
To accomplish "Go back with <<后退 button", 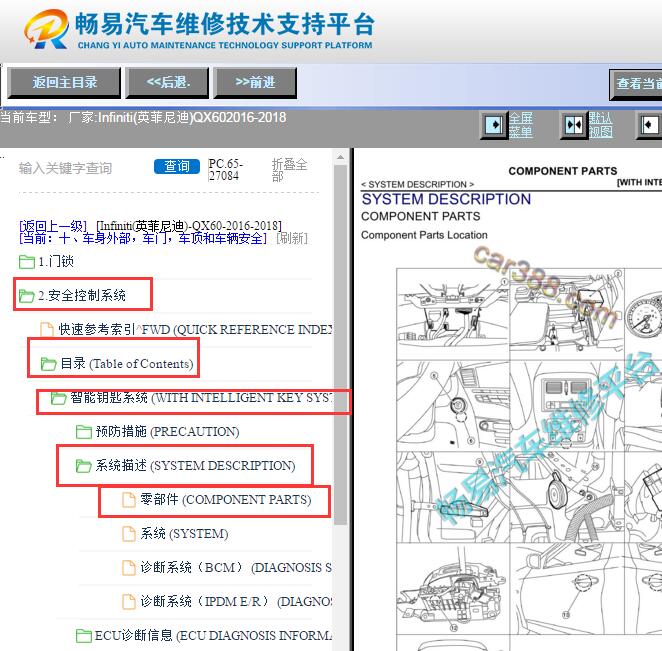I will pos(168,82).
